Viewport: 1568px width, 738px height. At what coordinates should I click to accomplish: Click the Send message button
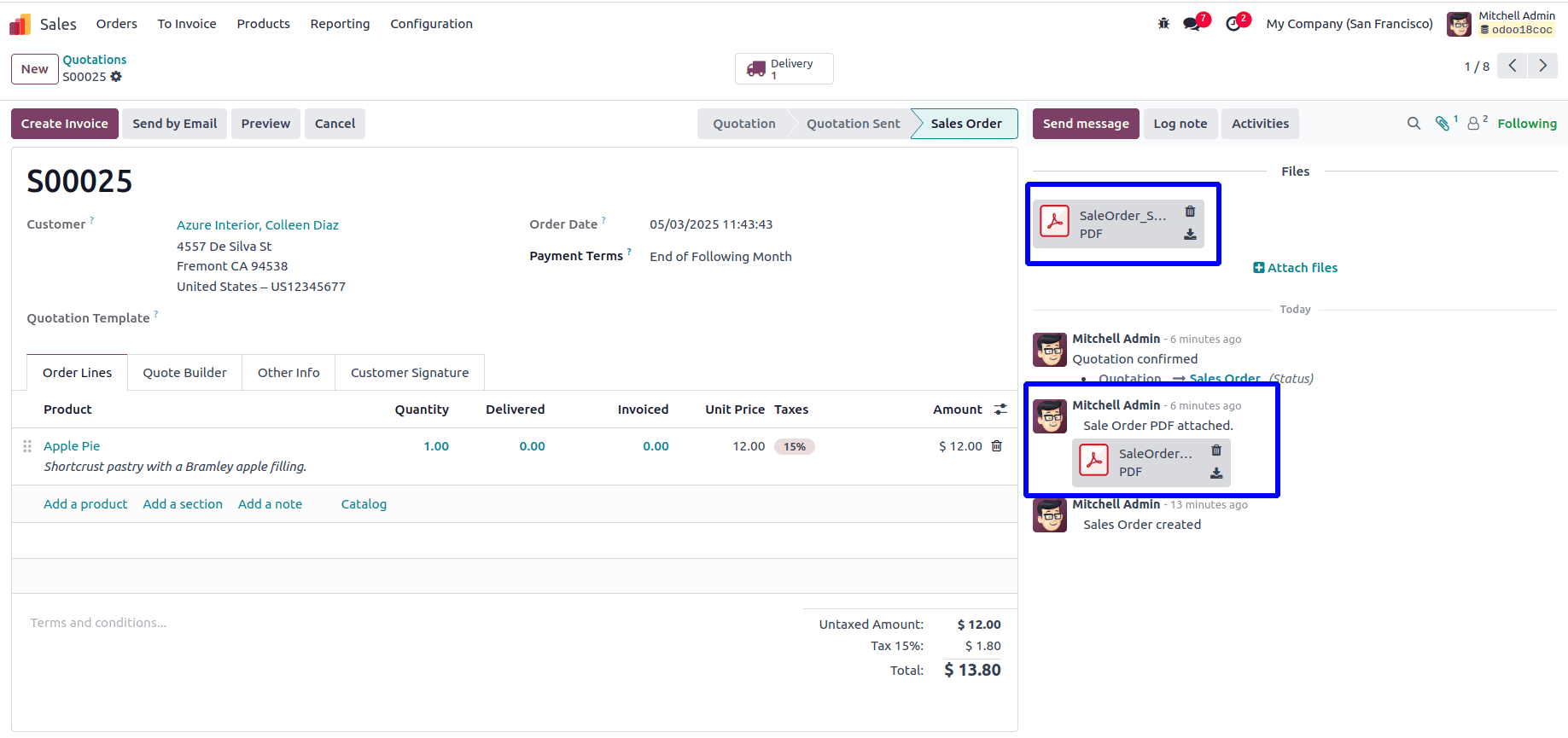pos(1086,124)
